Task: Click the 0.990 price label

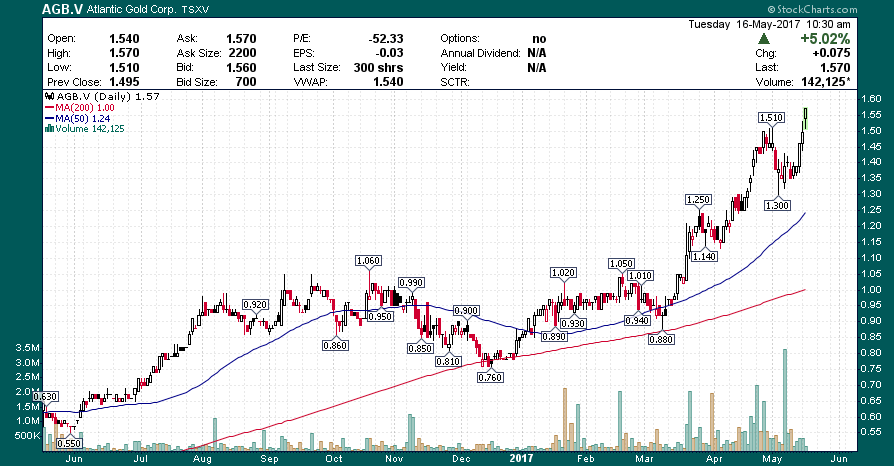Action: [x=411, y=282]
